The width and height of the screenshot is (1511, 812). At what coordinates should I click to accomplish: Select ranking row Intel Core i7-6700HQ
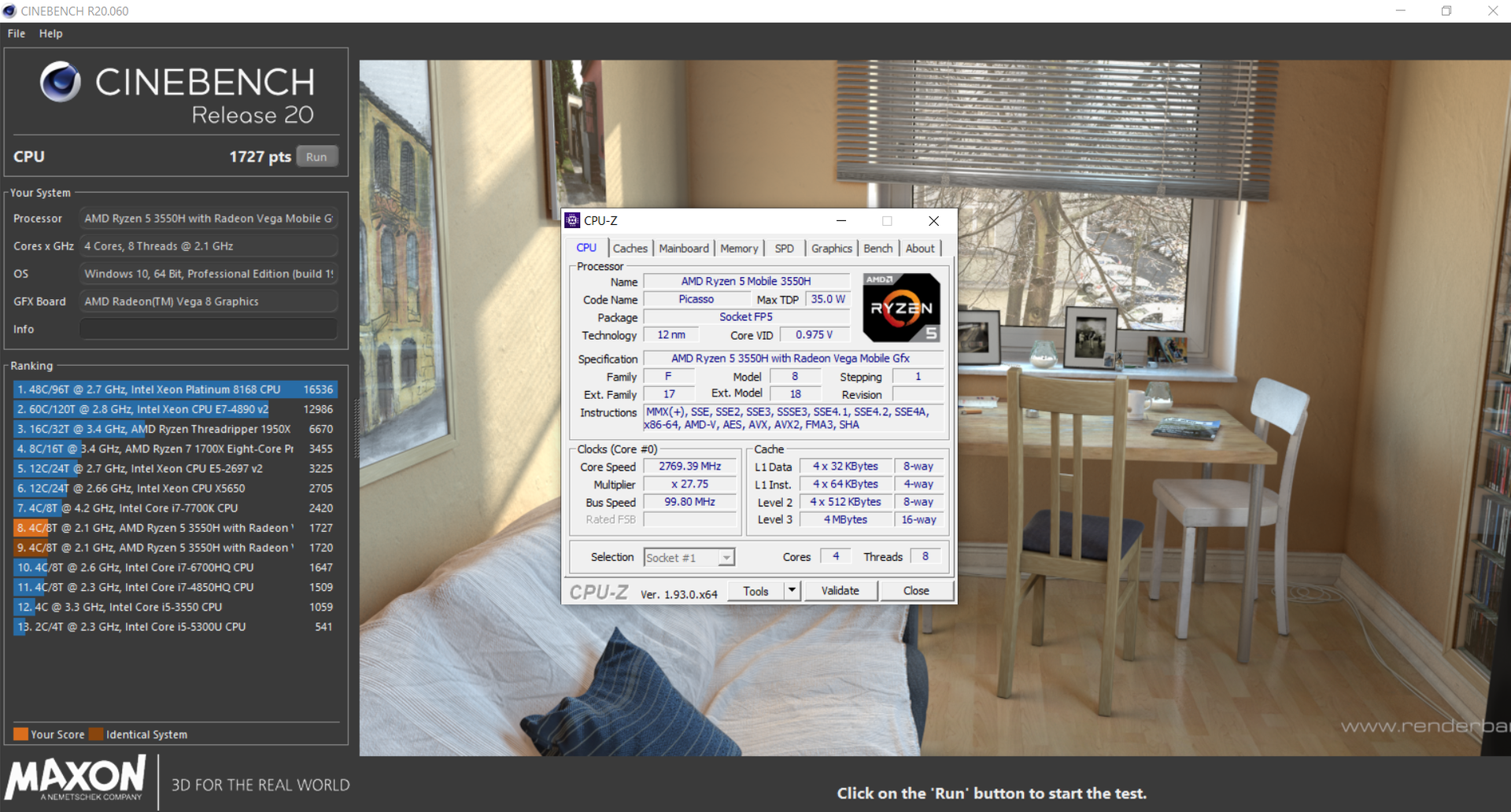[175, 567]
